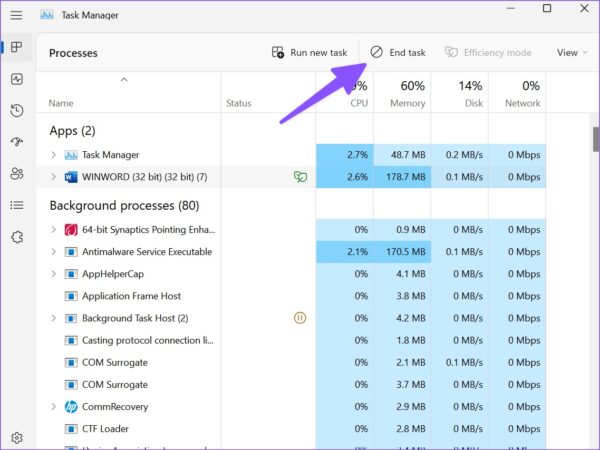The width and height of the screenshot is (600, 450).
Task: Open the App history sidebar icon
Action: click(17, 111)
